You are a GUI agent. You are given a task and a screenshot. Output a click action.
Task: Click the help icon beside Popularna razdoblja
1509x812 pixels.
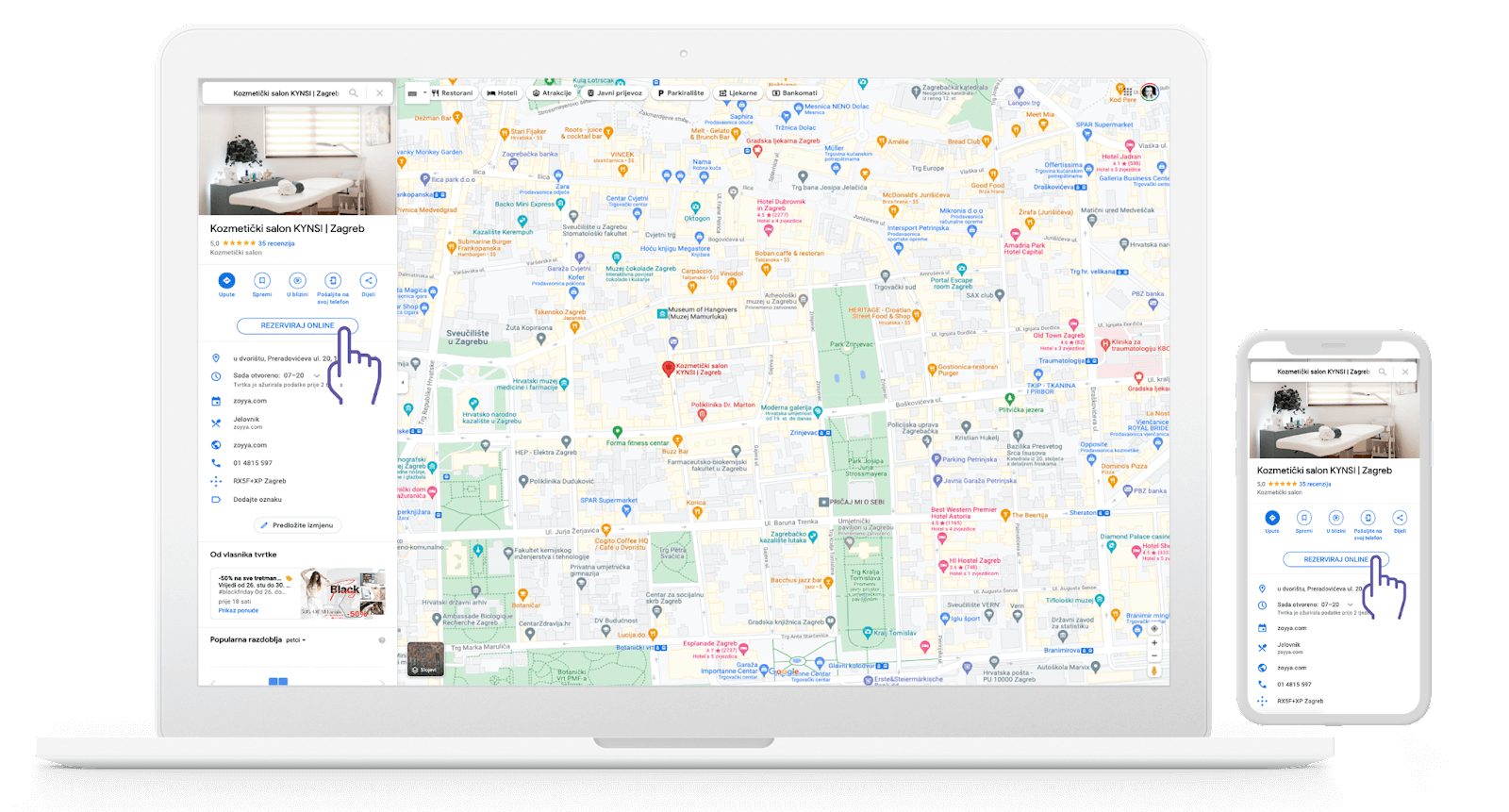tap(382, 640)
